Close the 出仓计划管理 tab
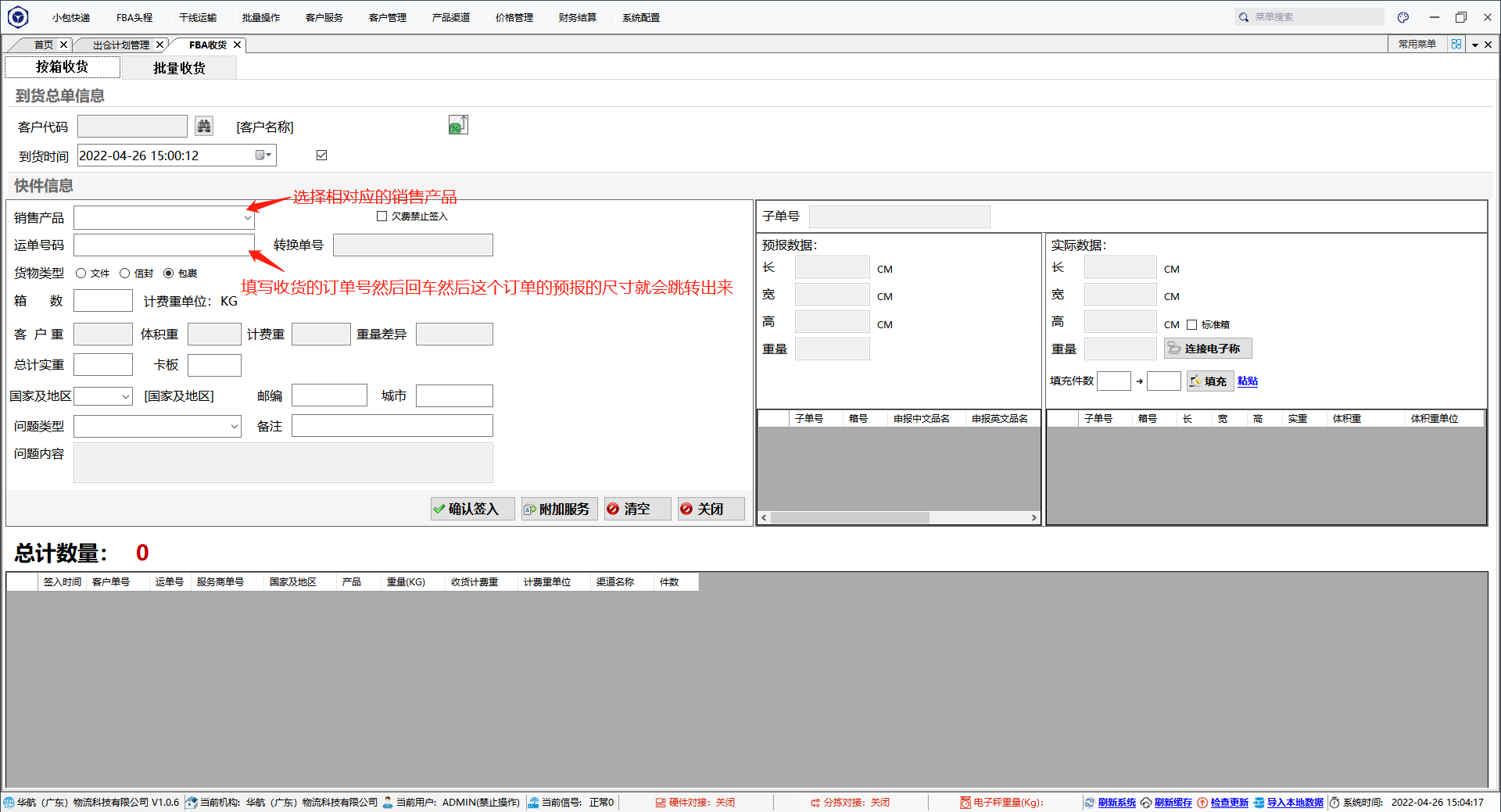 click(159, 45)
